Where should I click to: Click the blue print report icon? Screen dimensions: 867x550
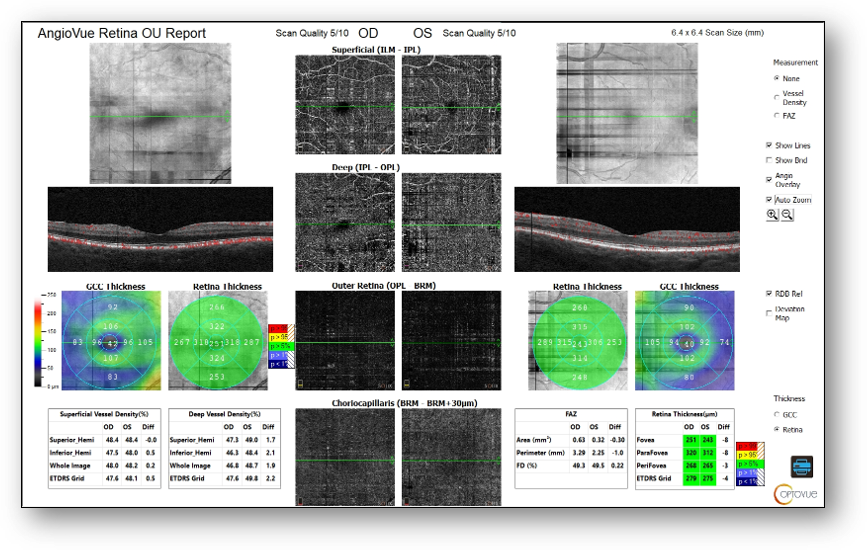tap(801, 466)
